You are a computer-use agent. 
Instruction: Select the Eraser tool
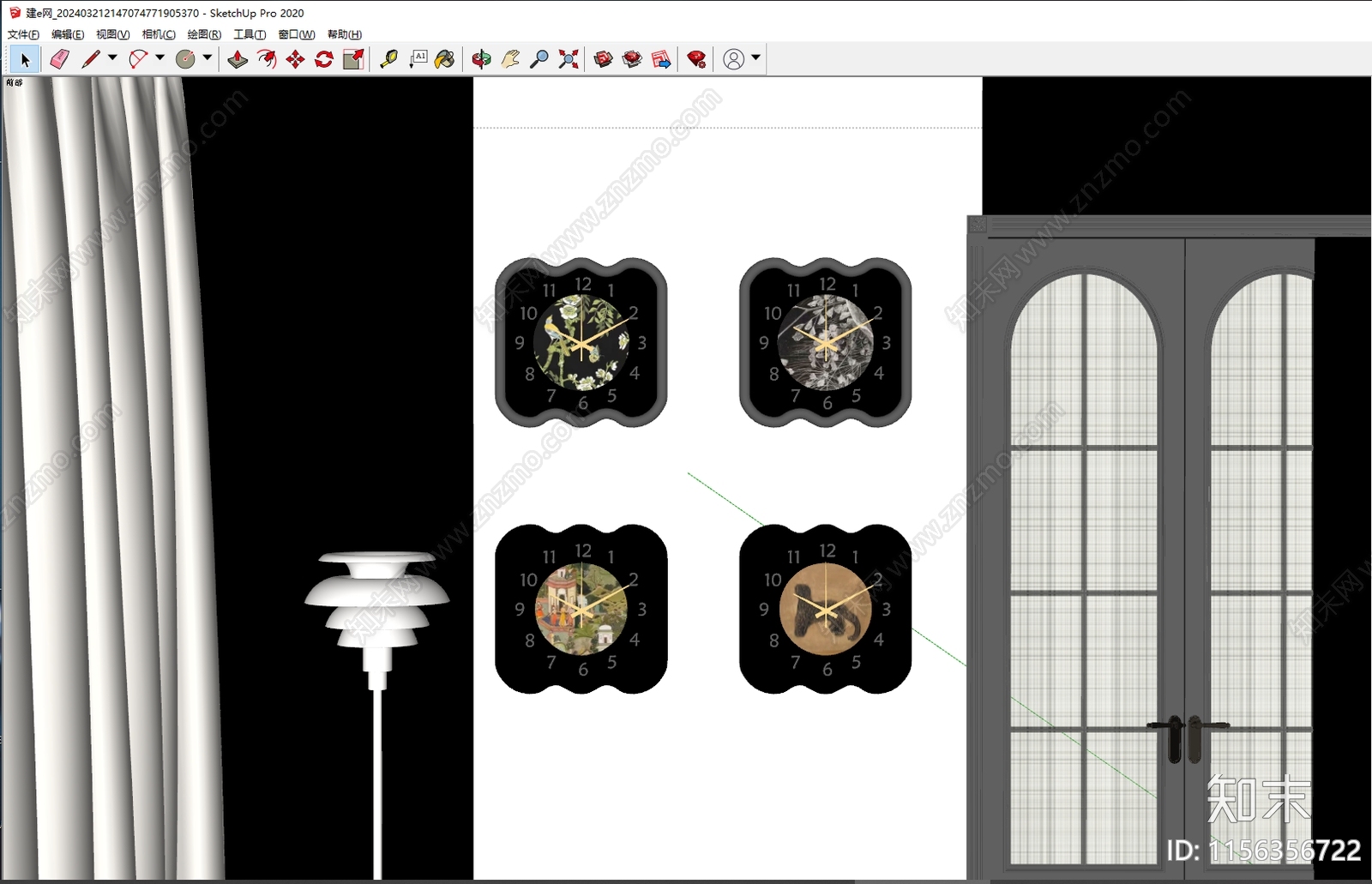59,59
